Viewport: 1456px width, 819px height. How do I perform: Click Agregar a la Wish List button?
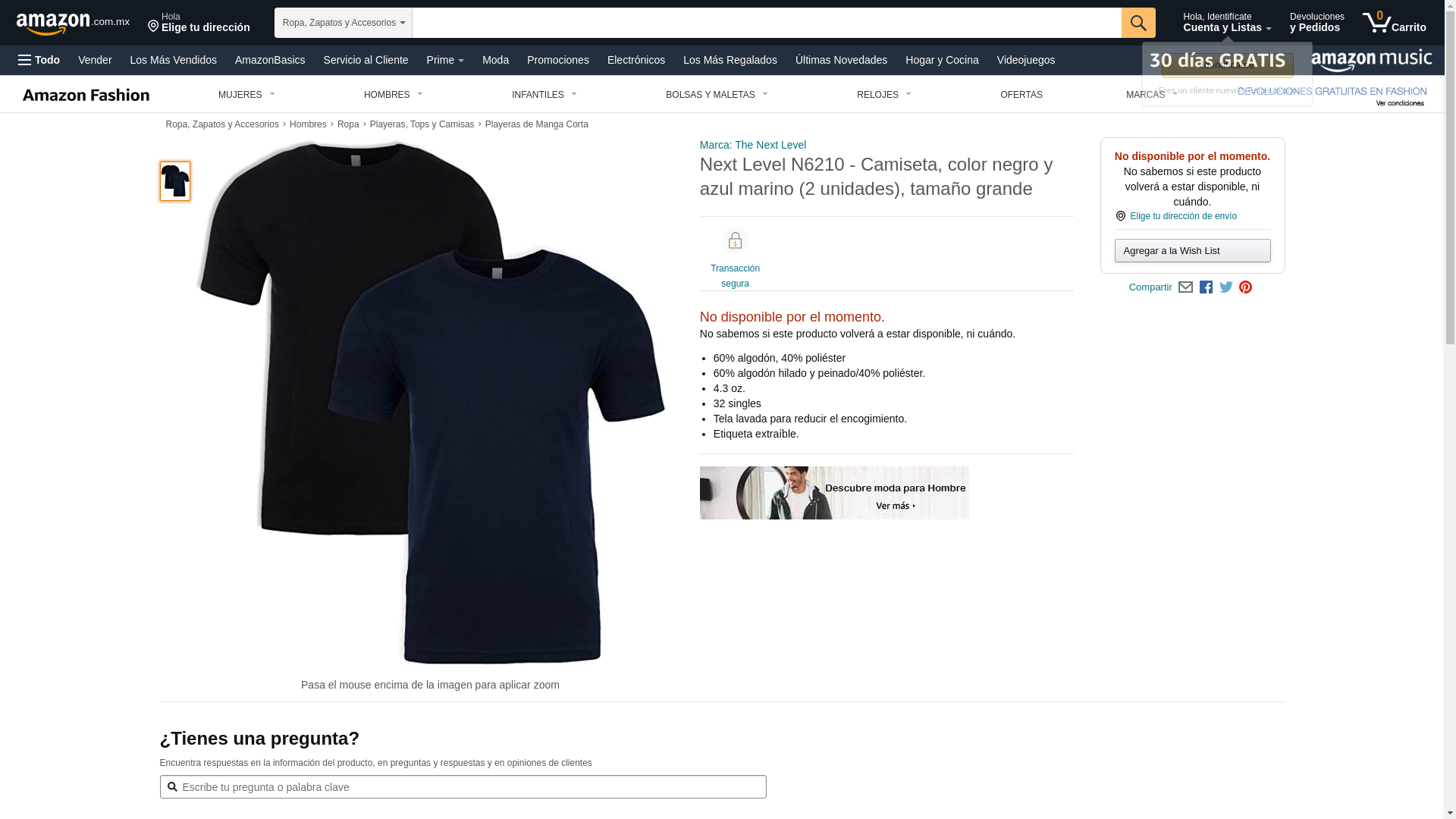point(1192,251)
